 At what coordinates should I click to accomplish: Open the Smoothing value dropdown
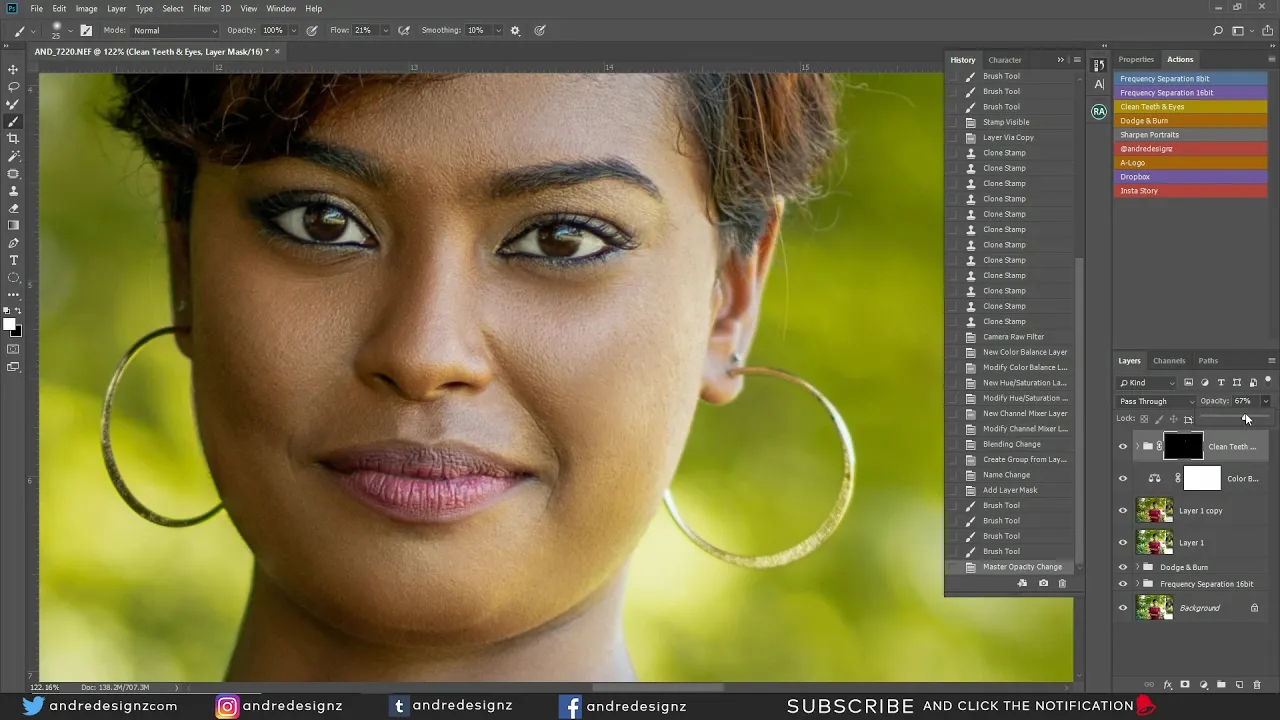[x=498, y=31]
